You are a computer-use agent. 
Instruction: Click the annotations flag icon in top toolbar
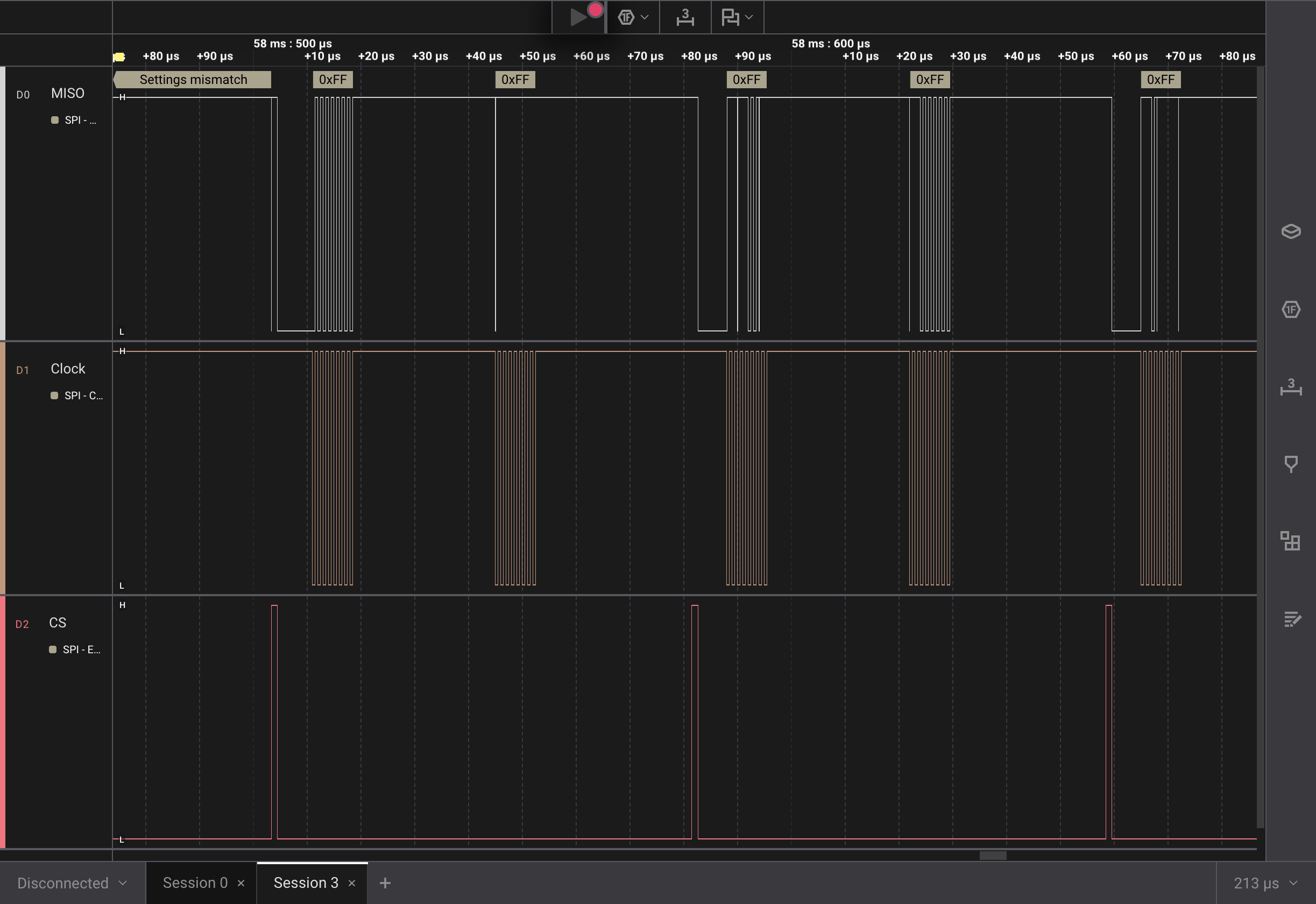coord(731,18)
